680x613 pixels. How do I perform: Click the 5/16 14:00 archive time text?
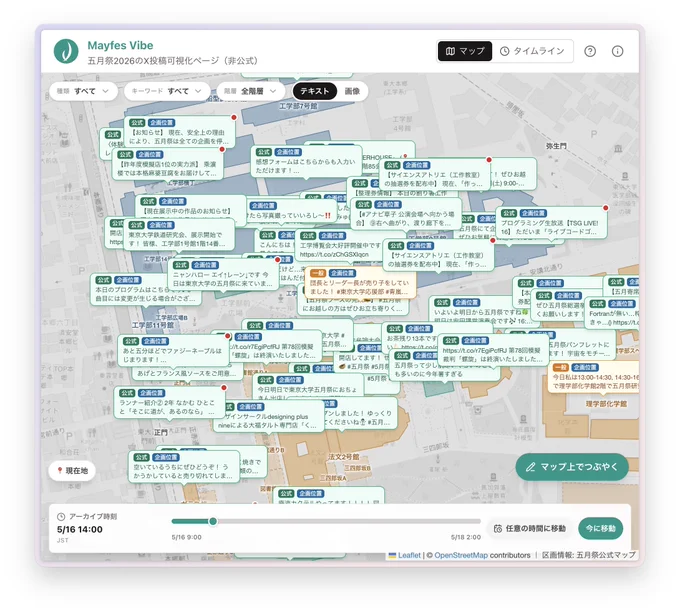[x=80, y=529]
